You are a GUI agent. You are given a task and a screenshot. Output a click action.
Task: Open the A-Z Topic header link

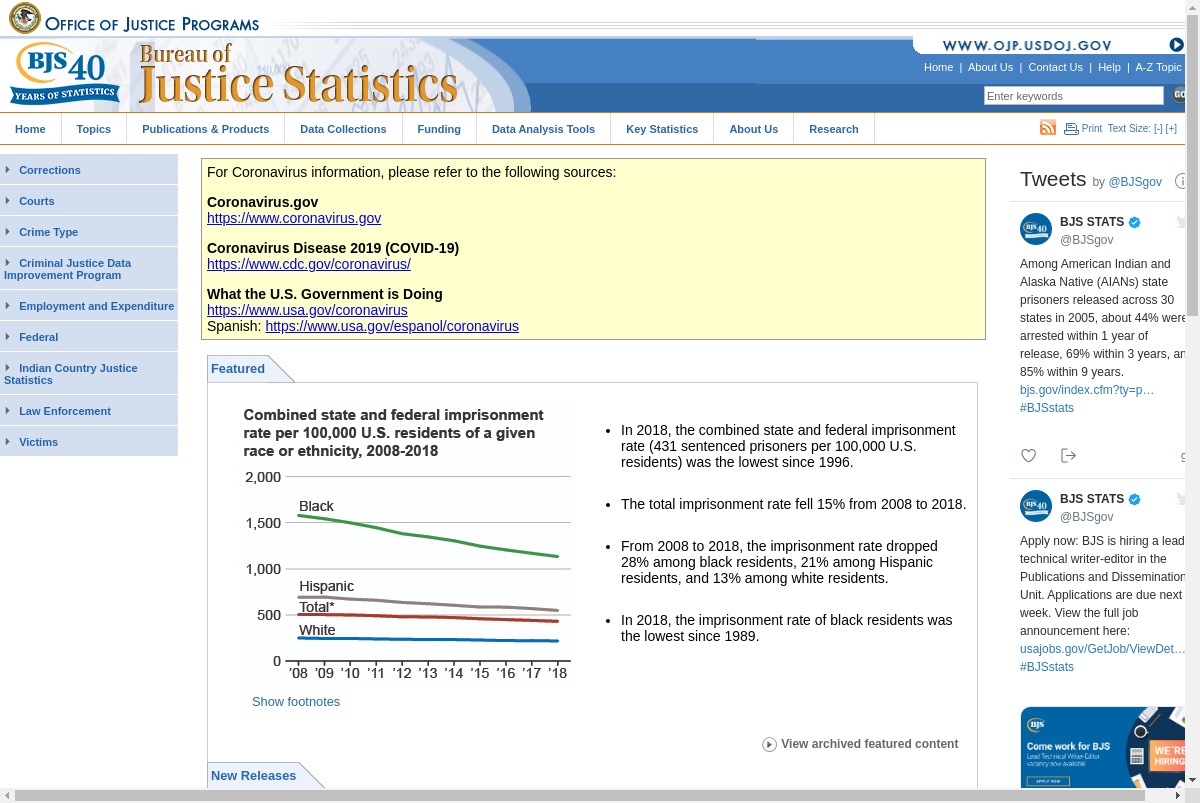(1158, 67)
